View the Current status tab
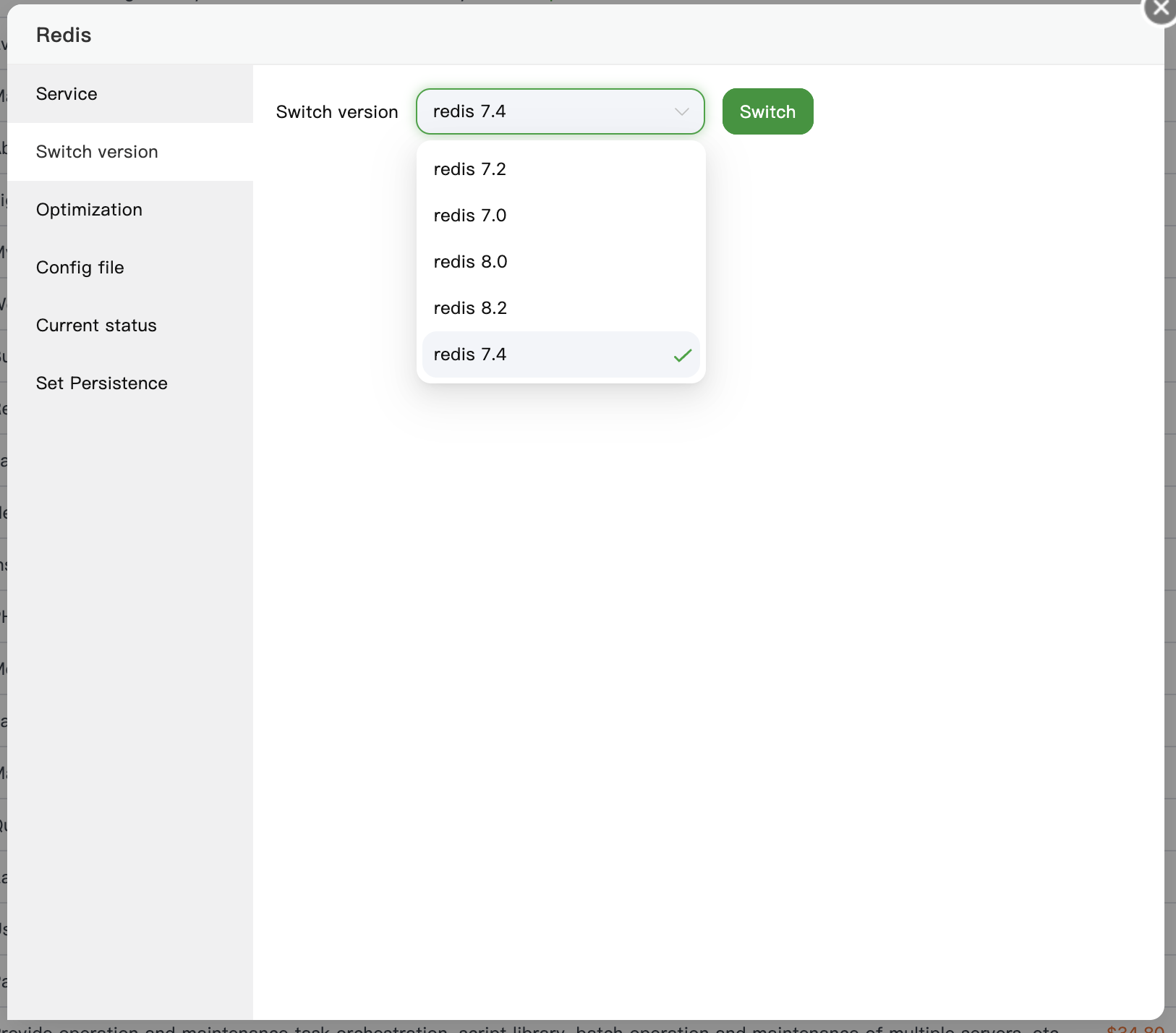This screenshot has width=1176, height=1033. click(x=130, y=326)
